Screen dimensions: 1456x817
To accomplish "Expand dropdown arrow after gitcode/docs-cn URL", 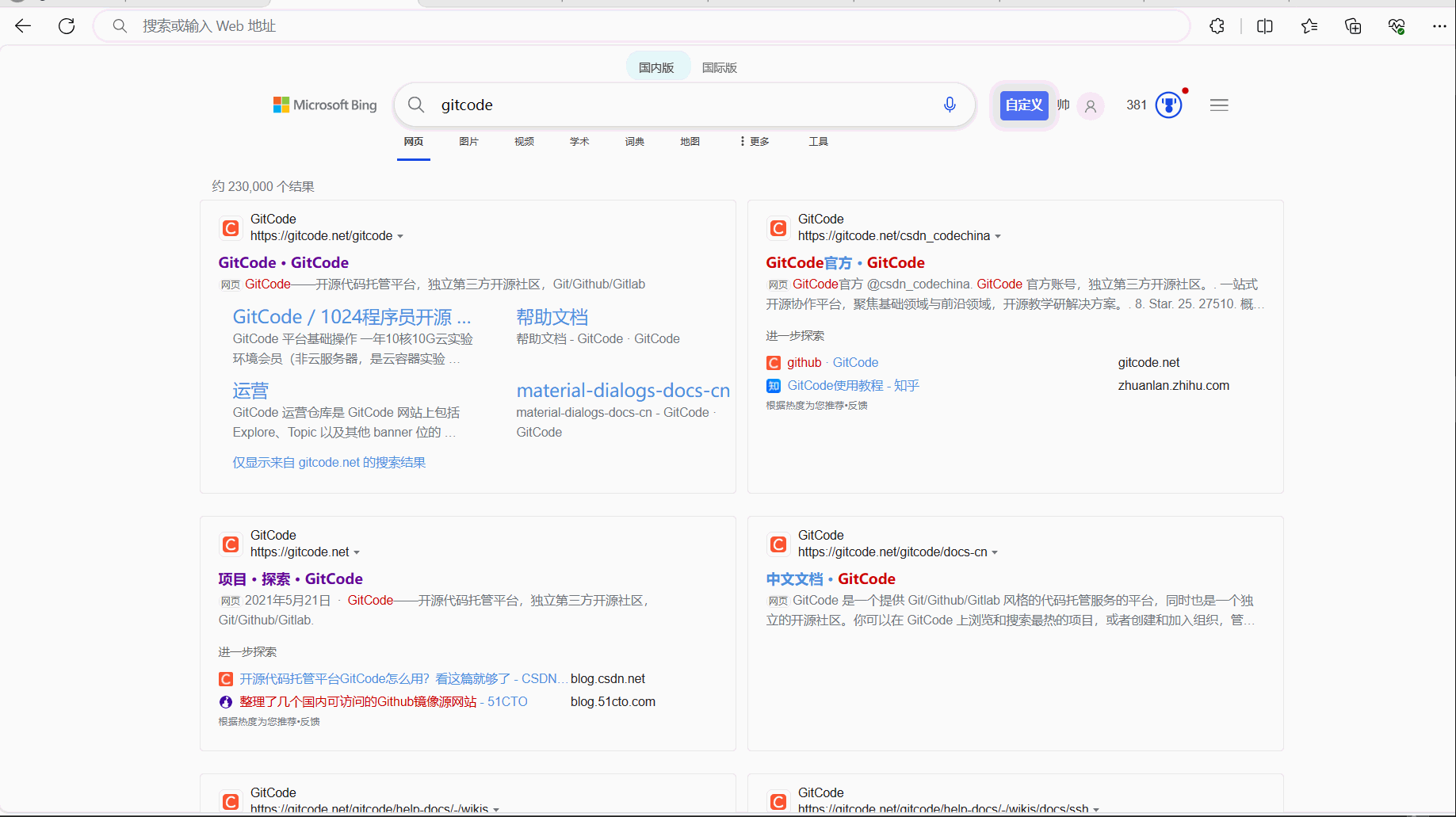I will 995,552.
